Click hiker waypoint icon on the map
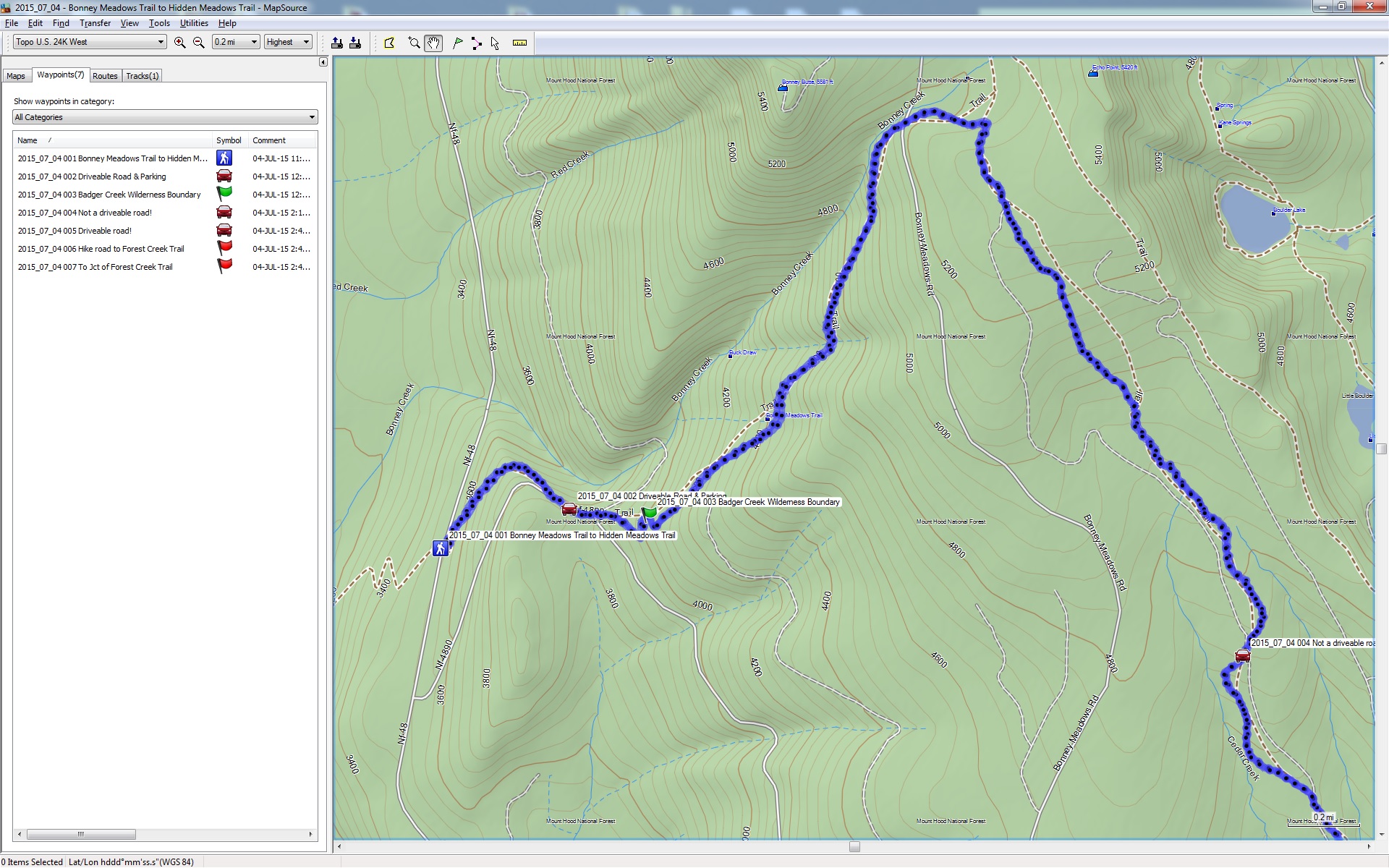Viewport: 1389px width, 868px height. [x=441, y=548]
